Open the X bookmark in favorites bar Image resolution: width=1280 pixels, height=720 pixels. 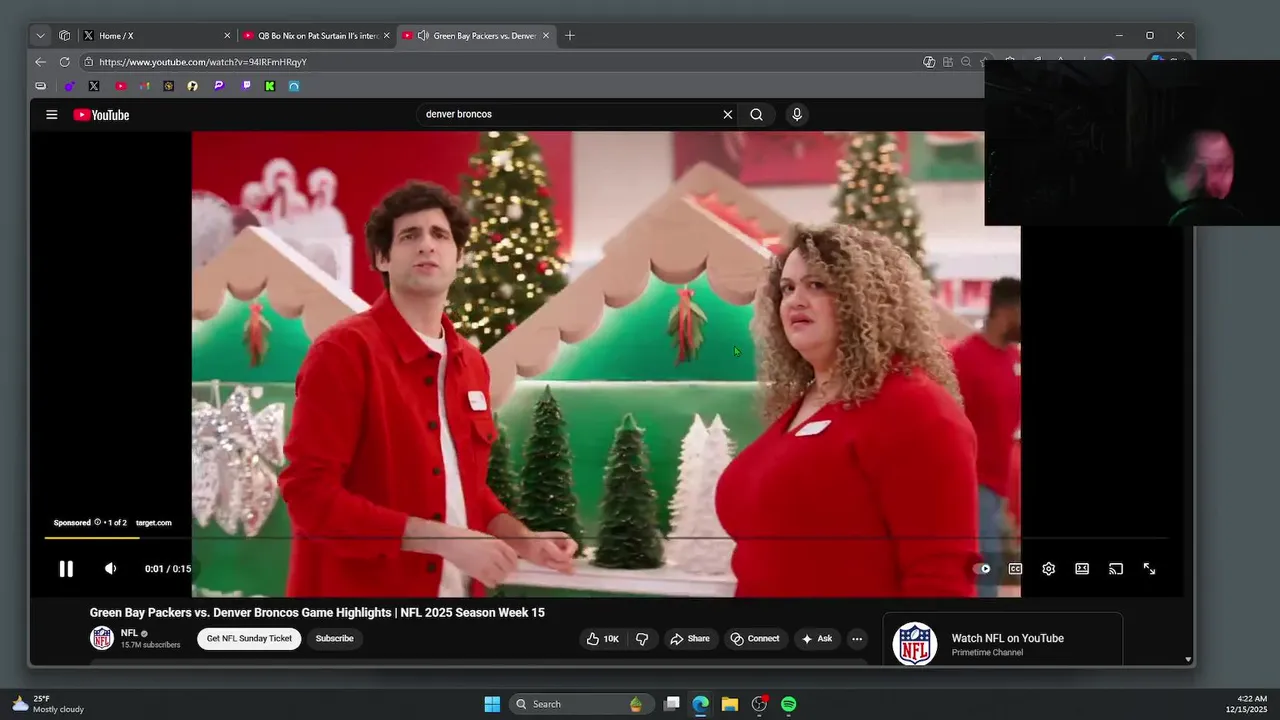(94, 86)
